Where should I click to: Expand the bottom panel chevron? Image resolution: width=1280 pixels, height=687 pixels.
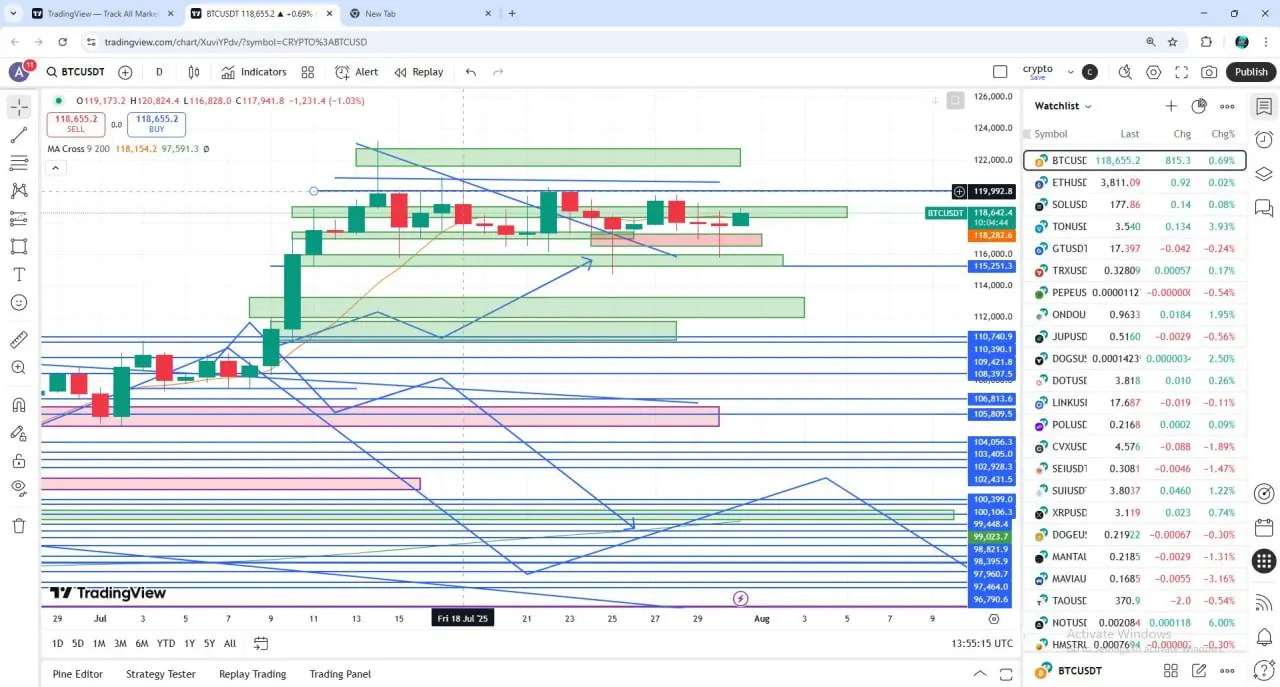click(980, 674)
